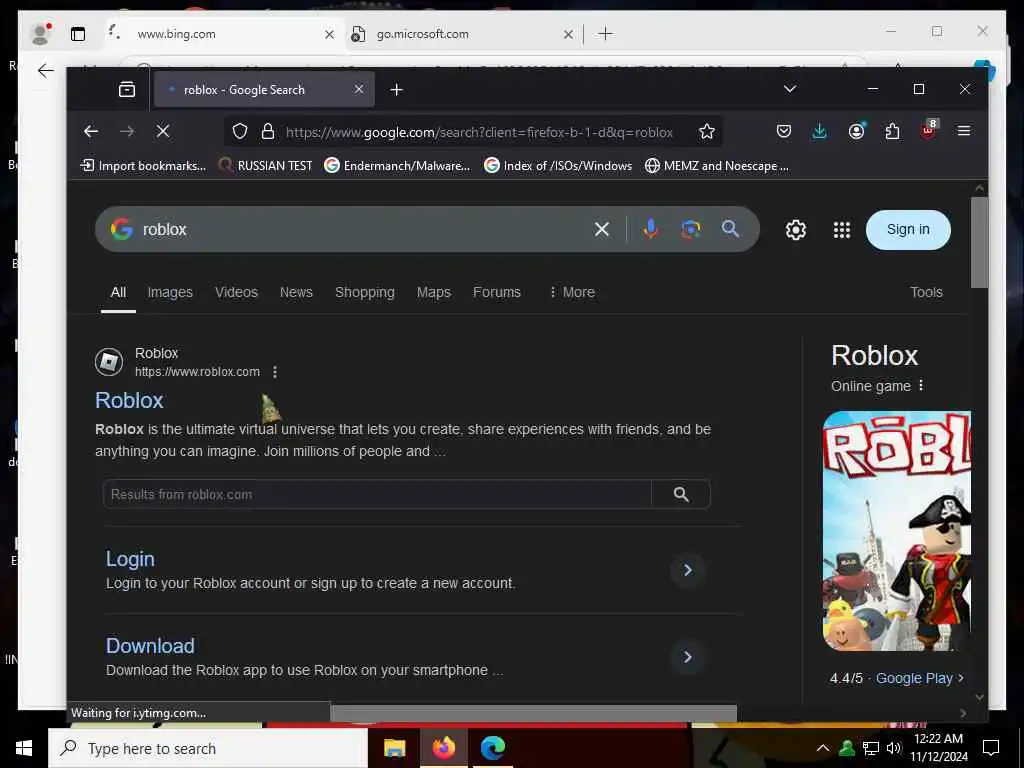
Task: View the Roblox knowledge panel image
Action: 897,531
